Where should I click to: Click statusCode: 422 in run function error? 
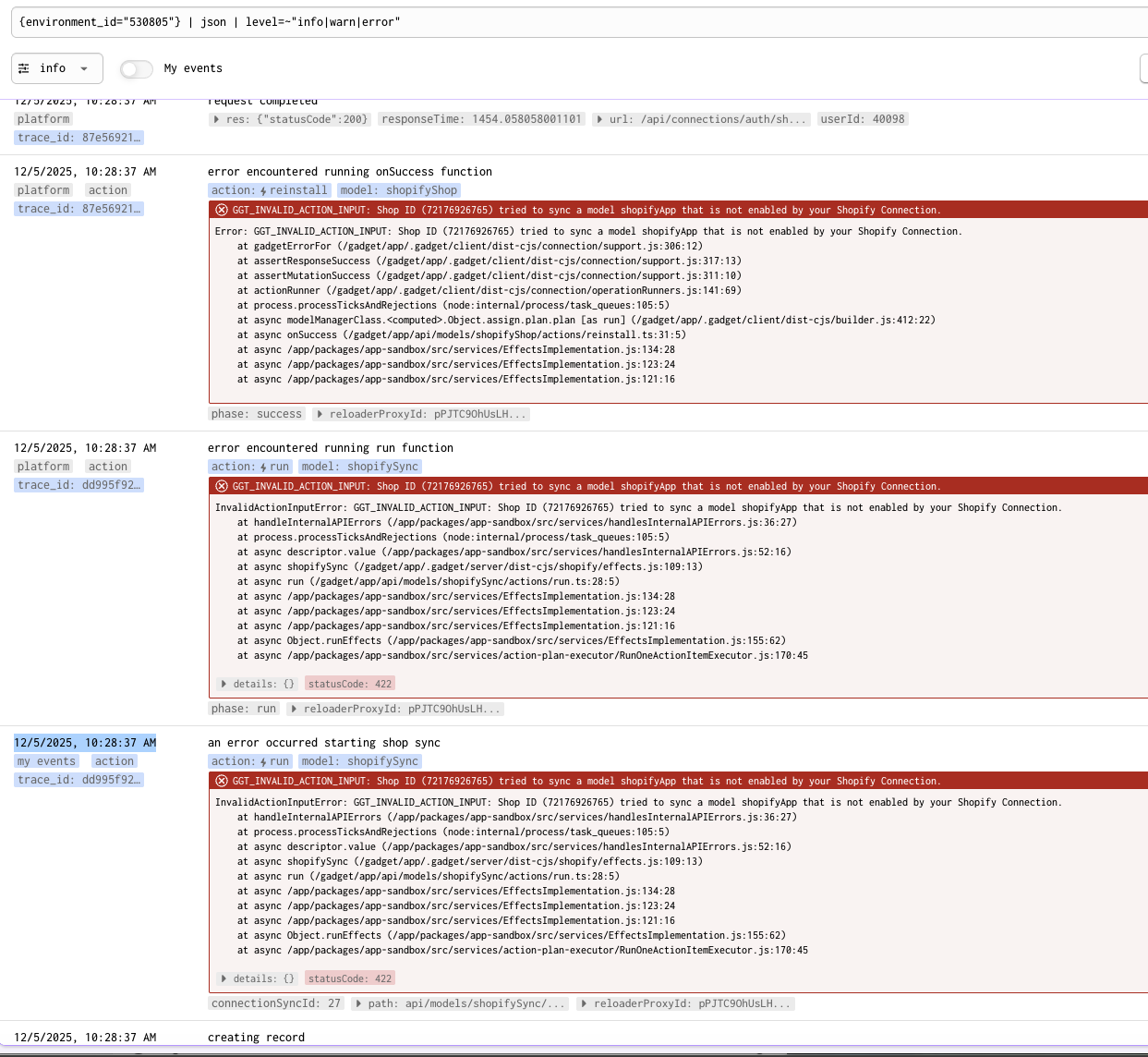click(350, 684)
